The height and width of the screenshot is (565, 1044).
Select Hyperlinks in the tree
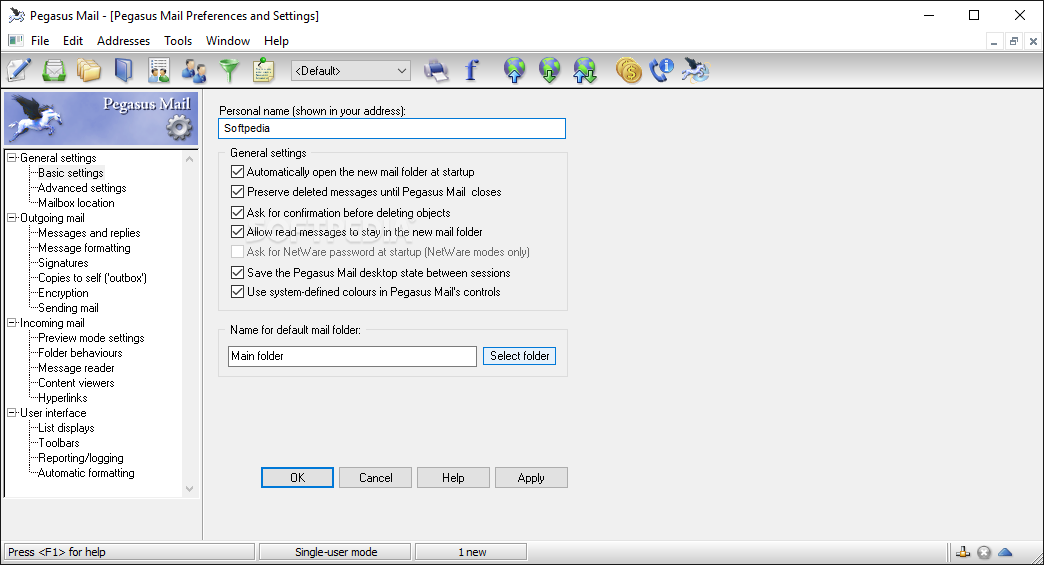click(x=63, y=398)
